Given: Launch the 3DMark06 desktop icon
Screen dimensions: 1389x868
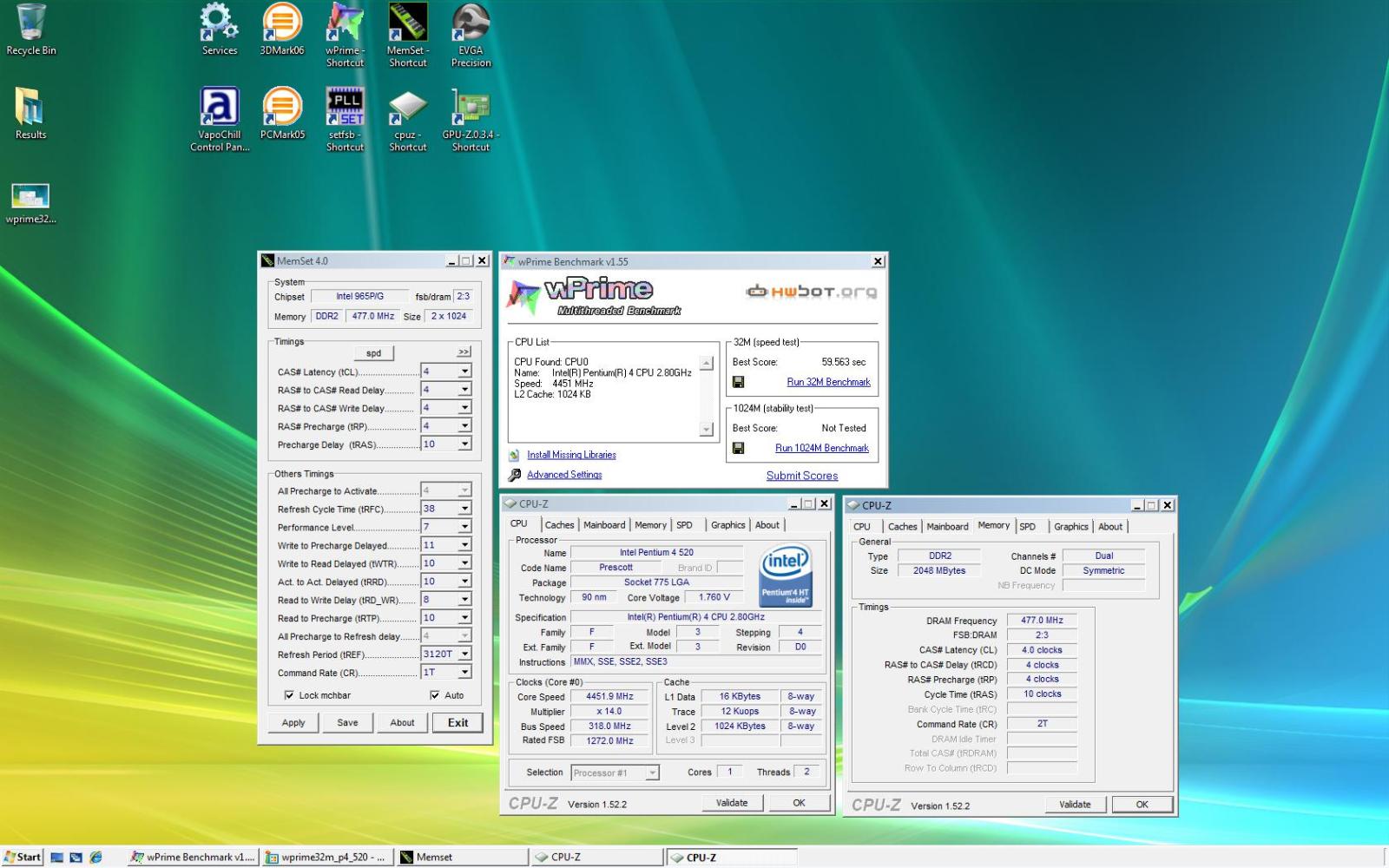Looking at the screenshot, I should (x=282, y=30).
